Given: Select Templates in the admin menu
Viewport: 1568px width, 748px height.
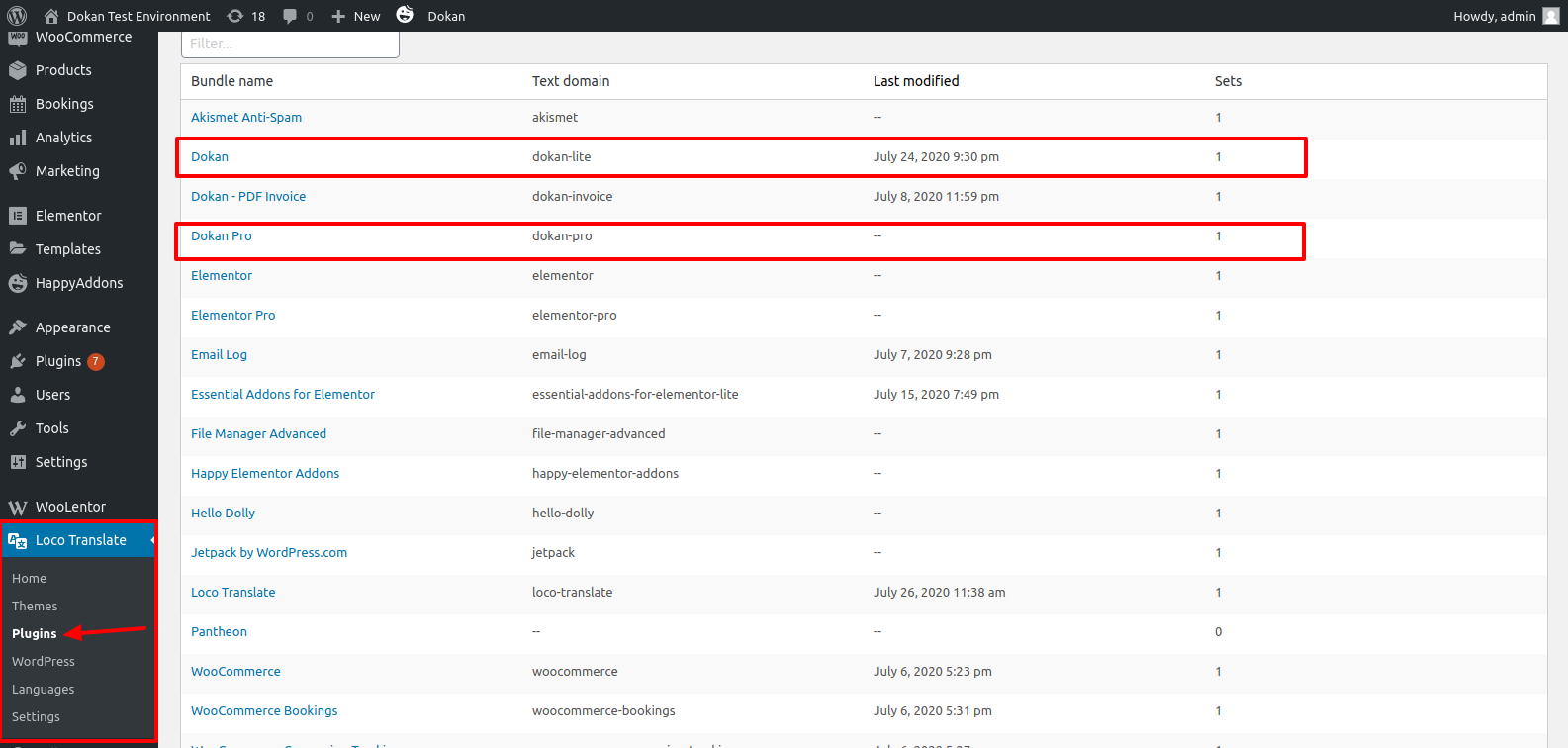Looking at the screenshot, I should (x=68, y=249).
